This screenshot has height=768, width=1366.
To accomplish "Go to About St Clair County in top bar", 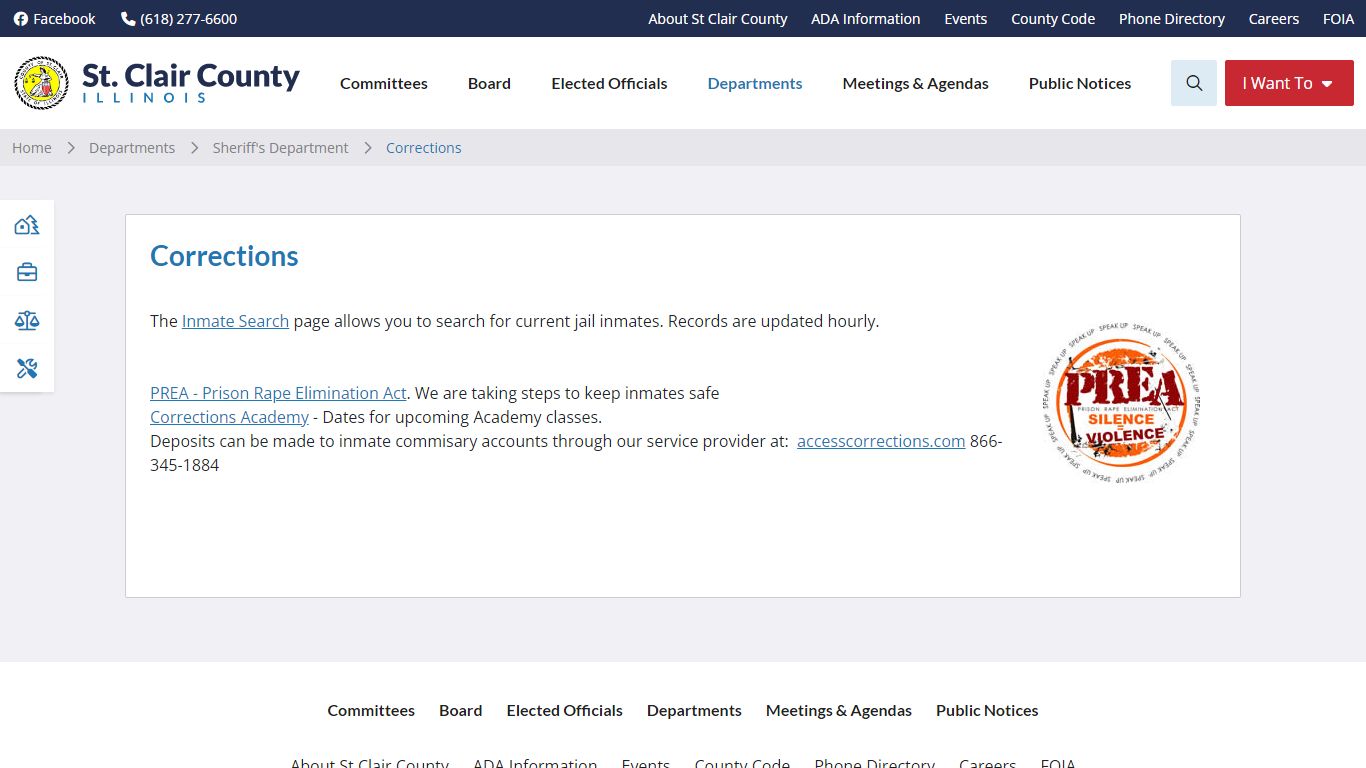I will (718, 19).
